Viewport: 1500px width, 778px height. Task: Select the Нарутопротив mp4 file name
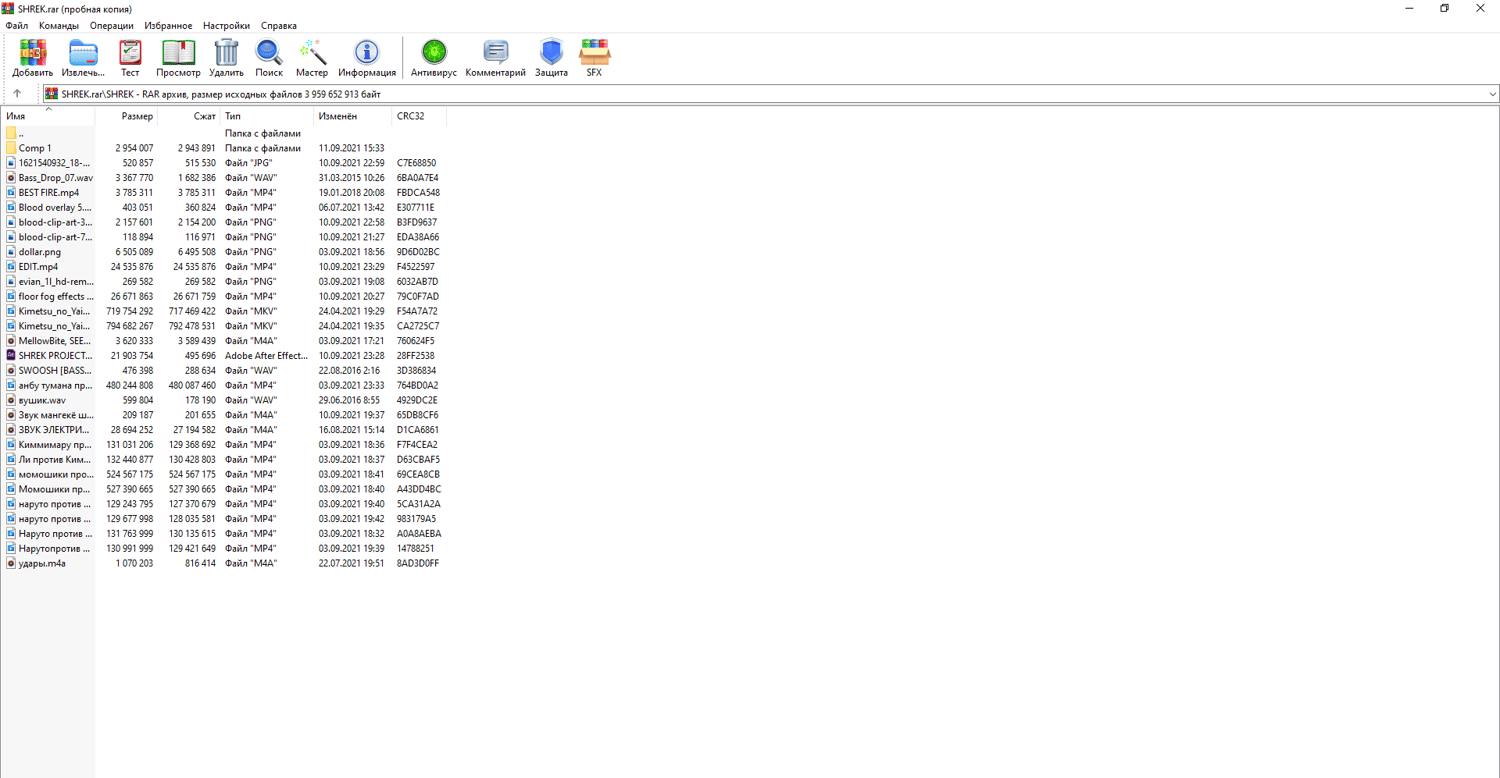pos(55,548)
